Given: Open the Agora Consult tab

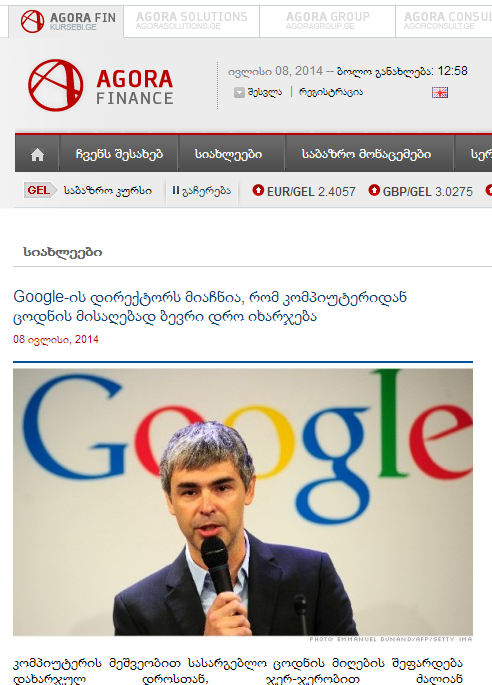Looking at the screenshot, I should [x=444, y=21].
